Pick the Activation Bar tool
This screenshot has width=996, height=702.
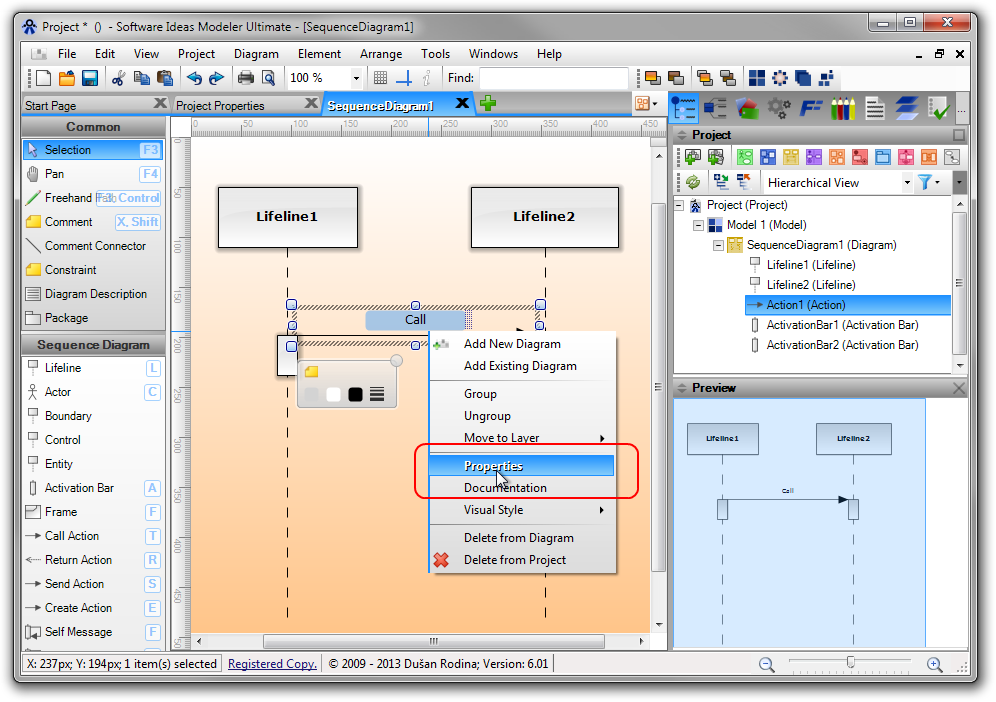click(x=93, y=488)
